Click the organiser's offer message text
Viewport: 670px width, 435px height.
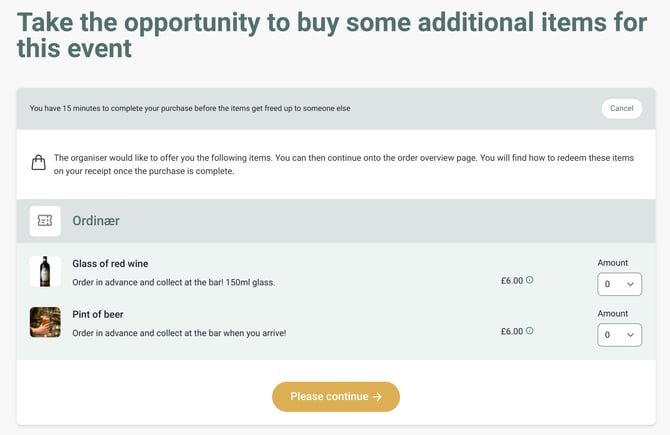point(343,164)
